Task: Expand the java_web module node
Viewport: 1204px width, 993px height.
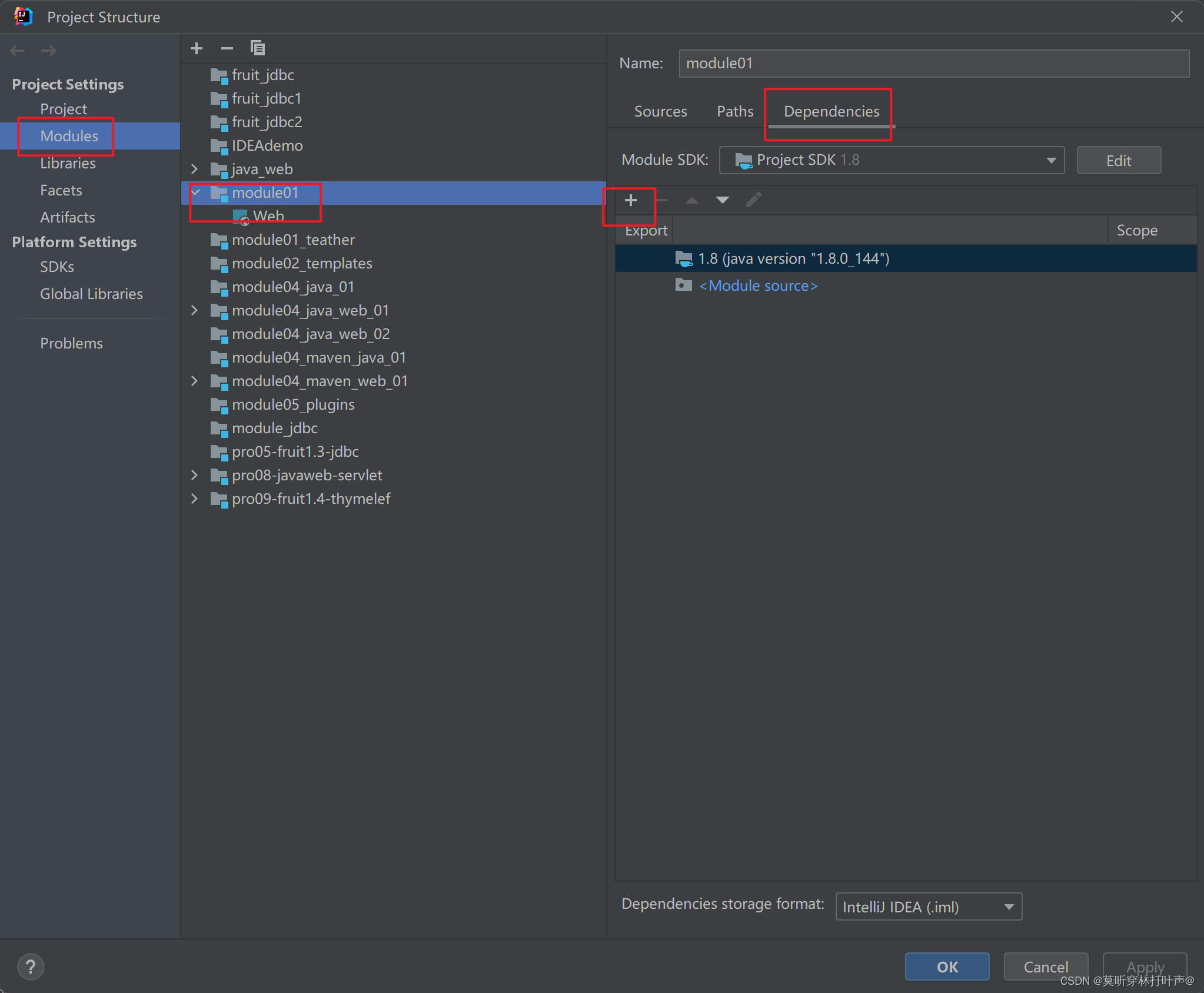Action: point(195,169)
